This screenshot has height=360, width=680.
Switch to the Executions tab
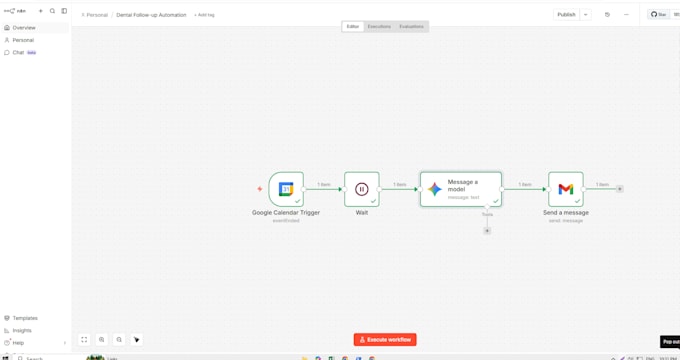tap(379, 26)
